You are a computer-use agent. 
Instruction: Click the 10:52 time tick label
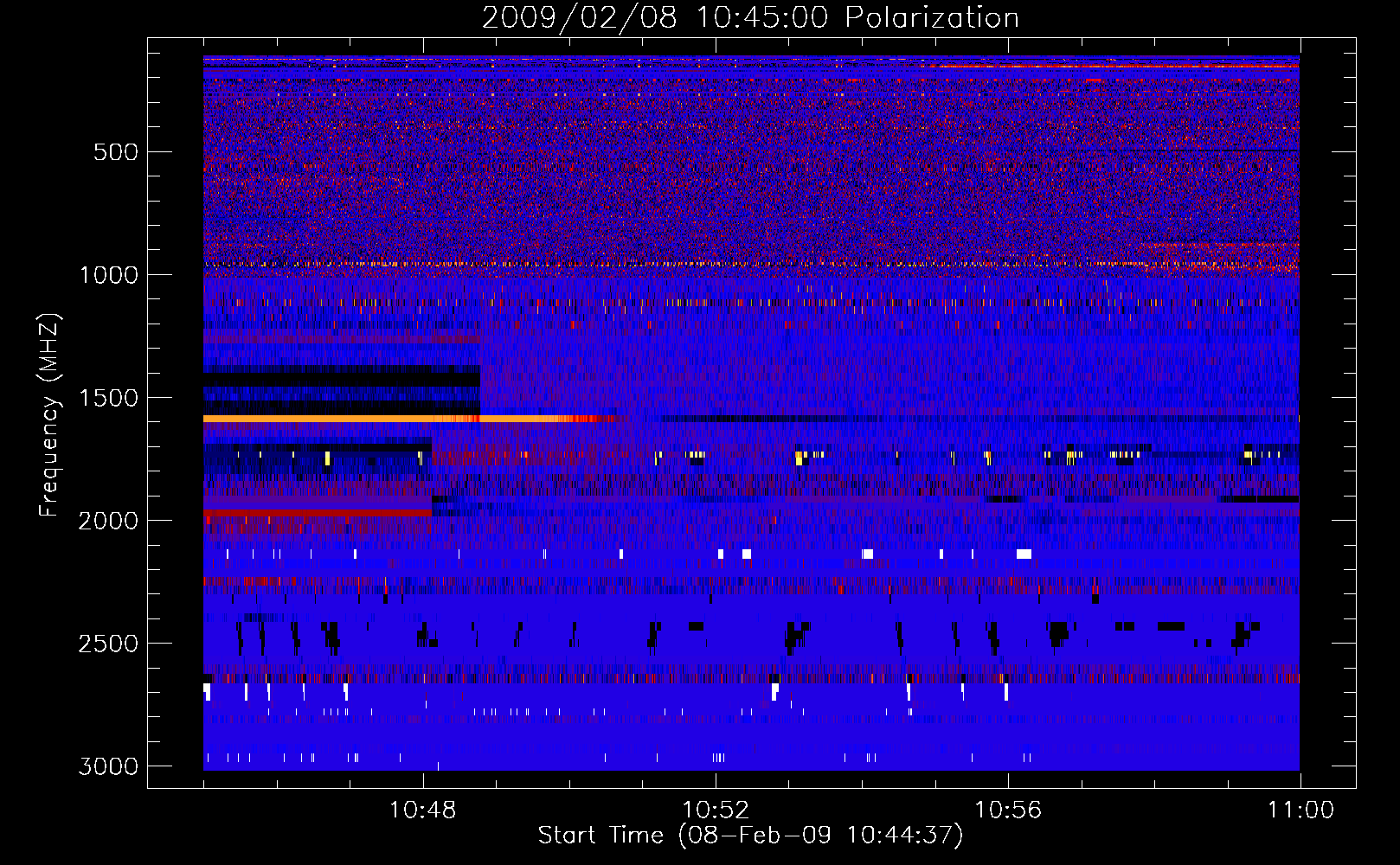pyautogui.click(x=716, y=811)
